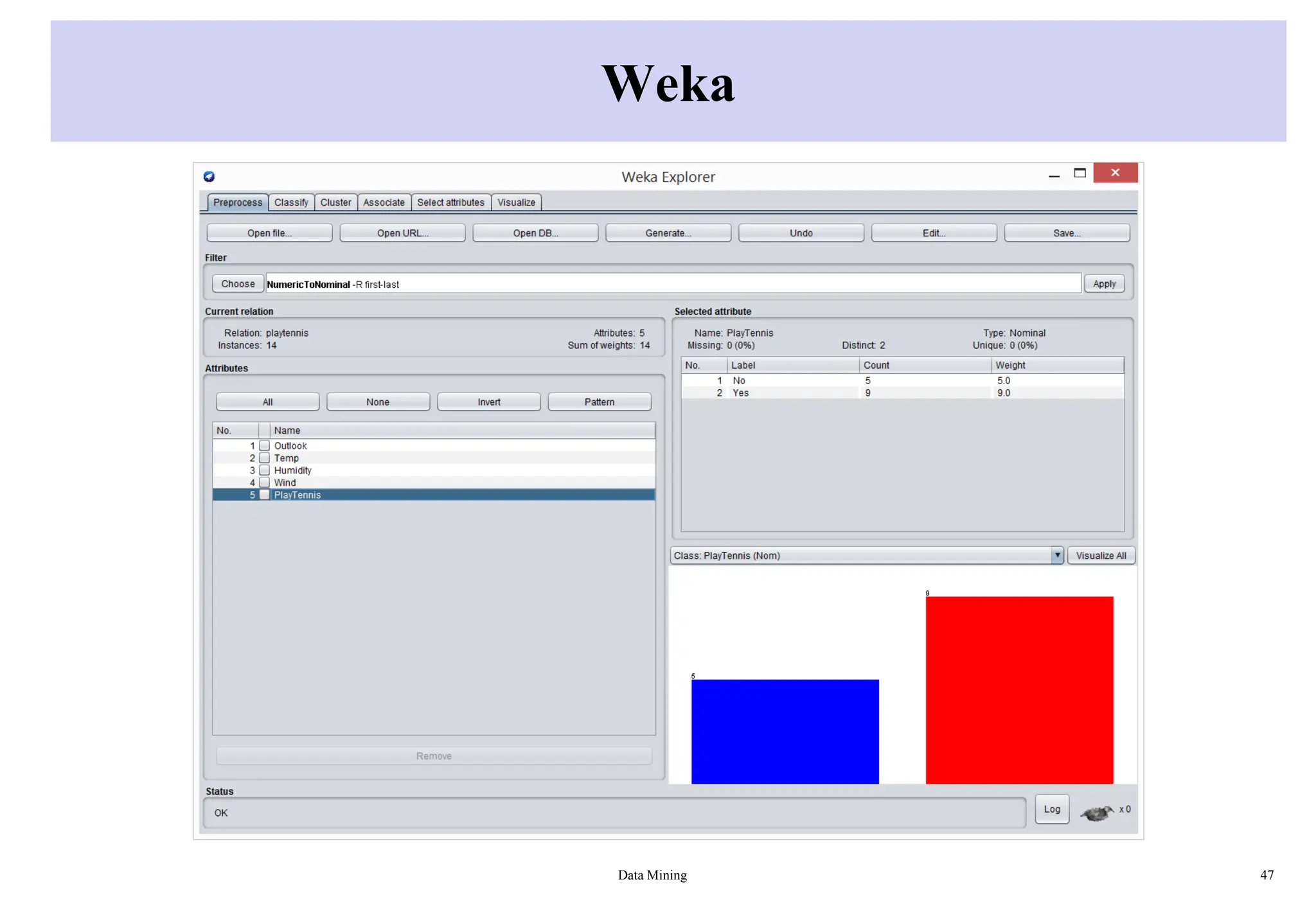Open the Select attributes tab

pos(450,202)
